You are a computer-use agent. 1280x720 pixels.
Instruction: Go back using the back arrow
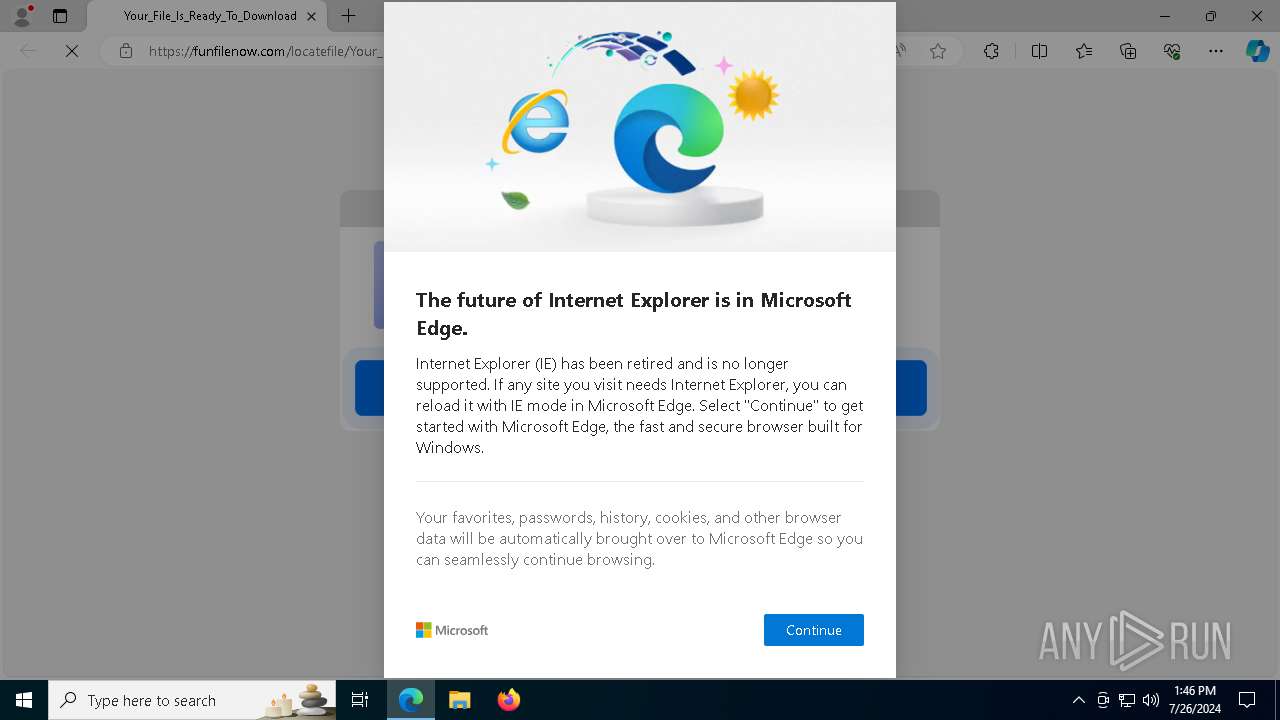(x=28, y=51)
